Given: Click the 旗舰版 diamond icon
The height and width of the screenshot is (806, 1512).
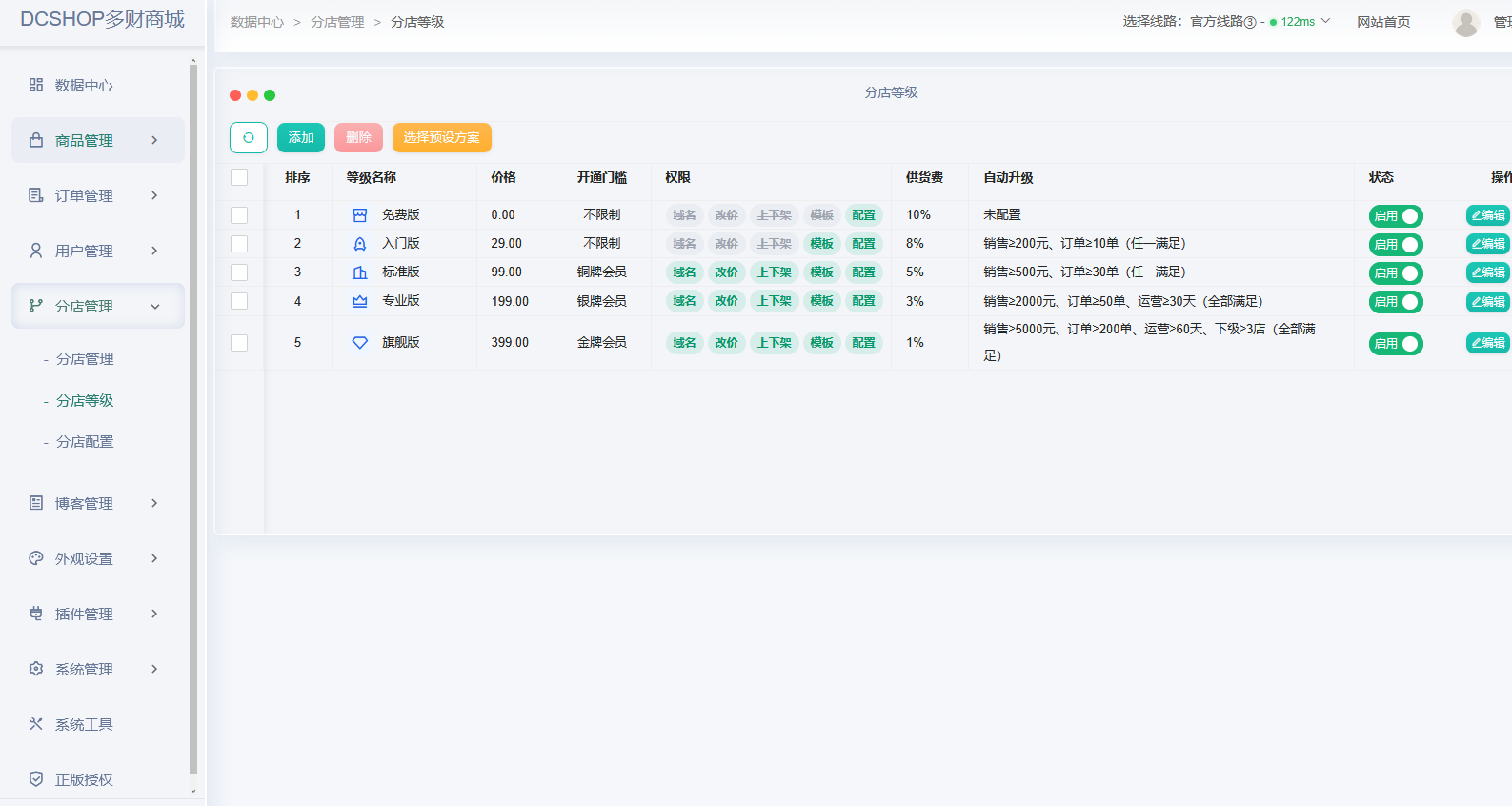Looking at the screenshot, I should 360,343.
